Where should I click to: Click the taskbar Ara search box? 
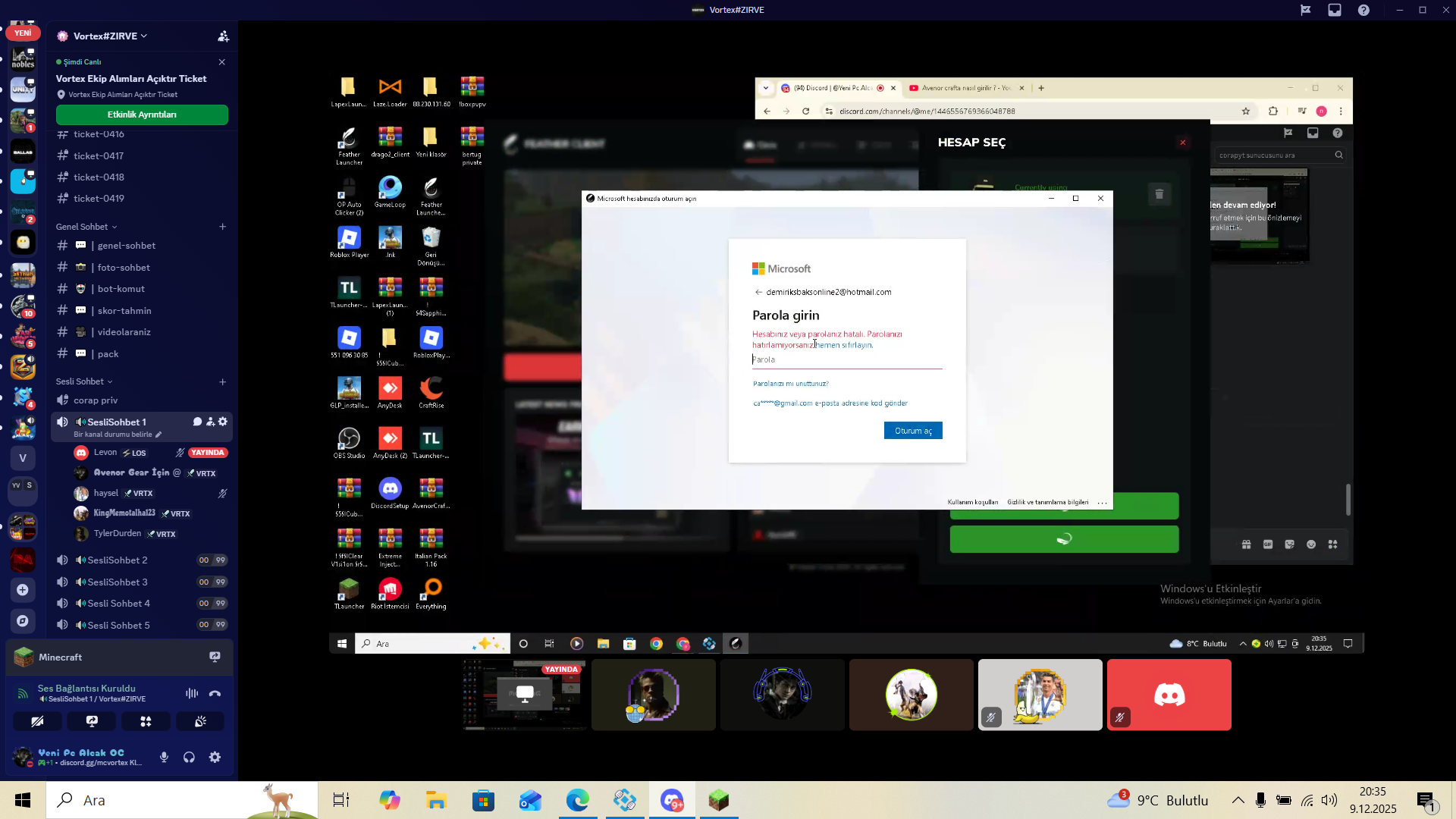point(183,800)
